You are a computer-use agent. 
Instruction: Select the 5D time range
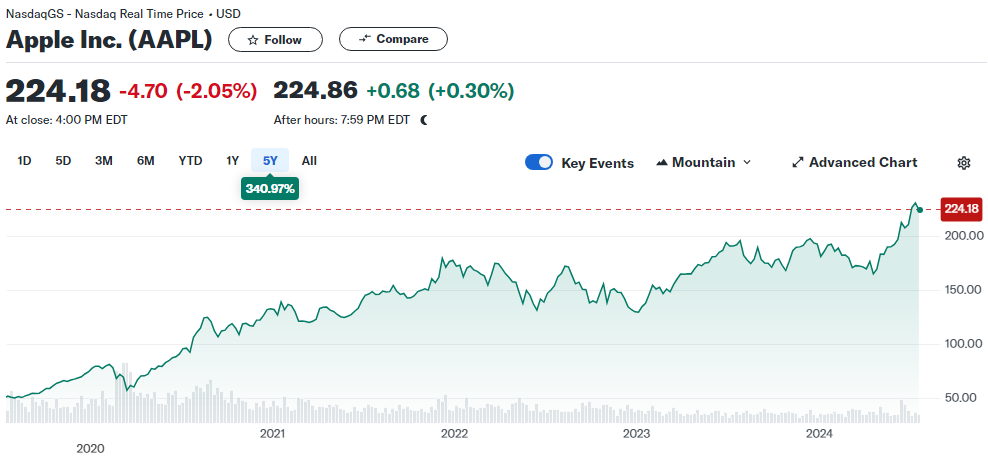click(x=63, y=161)
